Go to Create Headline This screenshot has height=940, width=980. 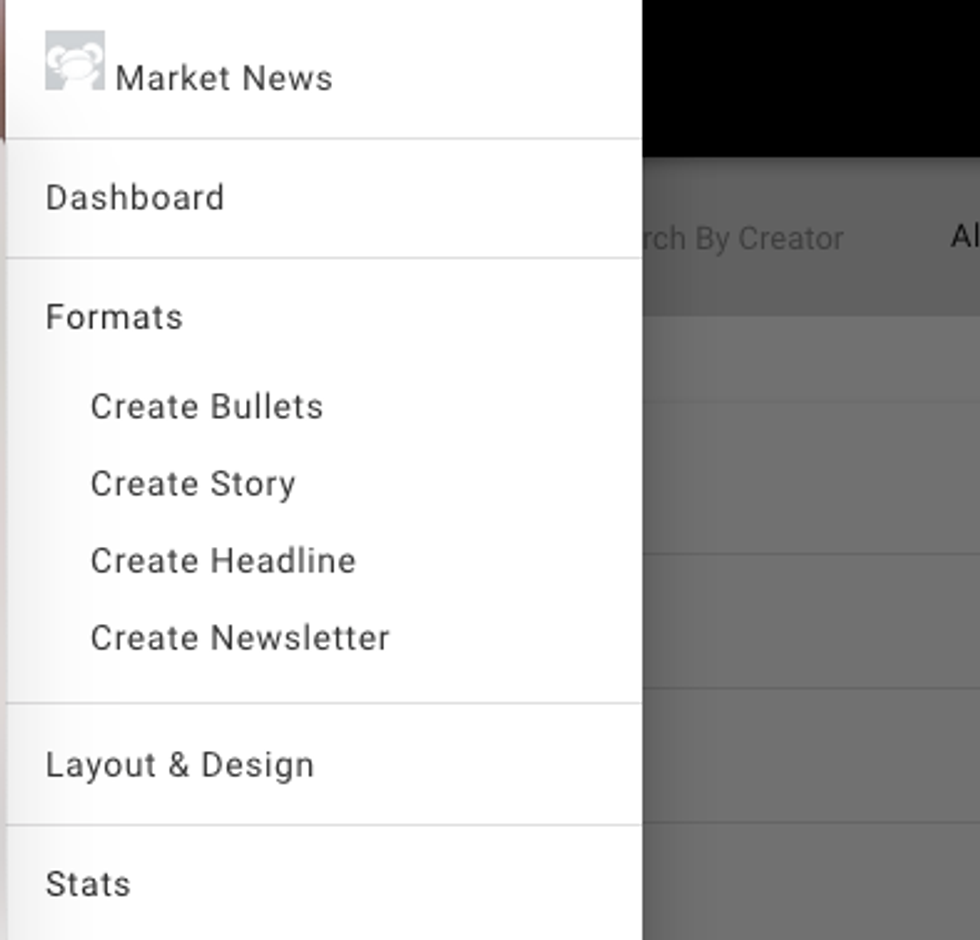coord(223,561)
